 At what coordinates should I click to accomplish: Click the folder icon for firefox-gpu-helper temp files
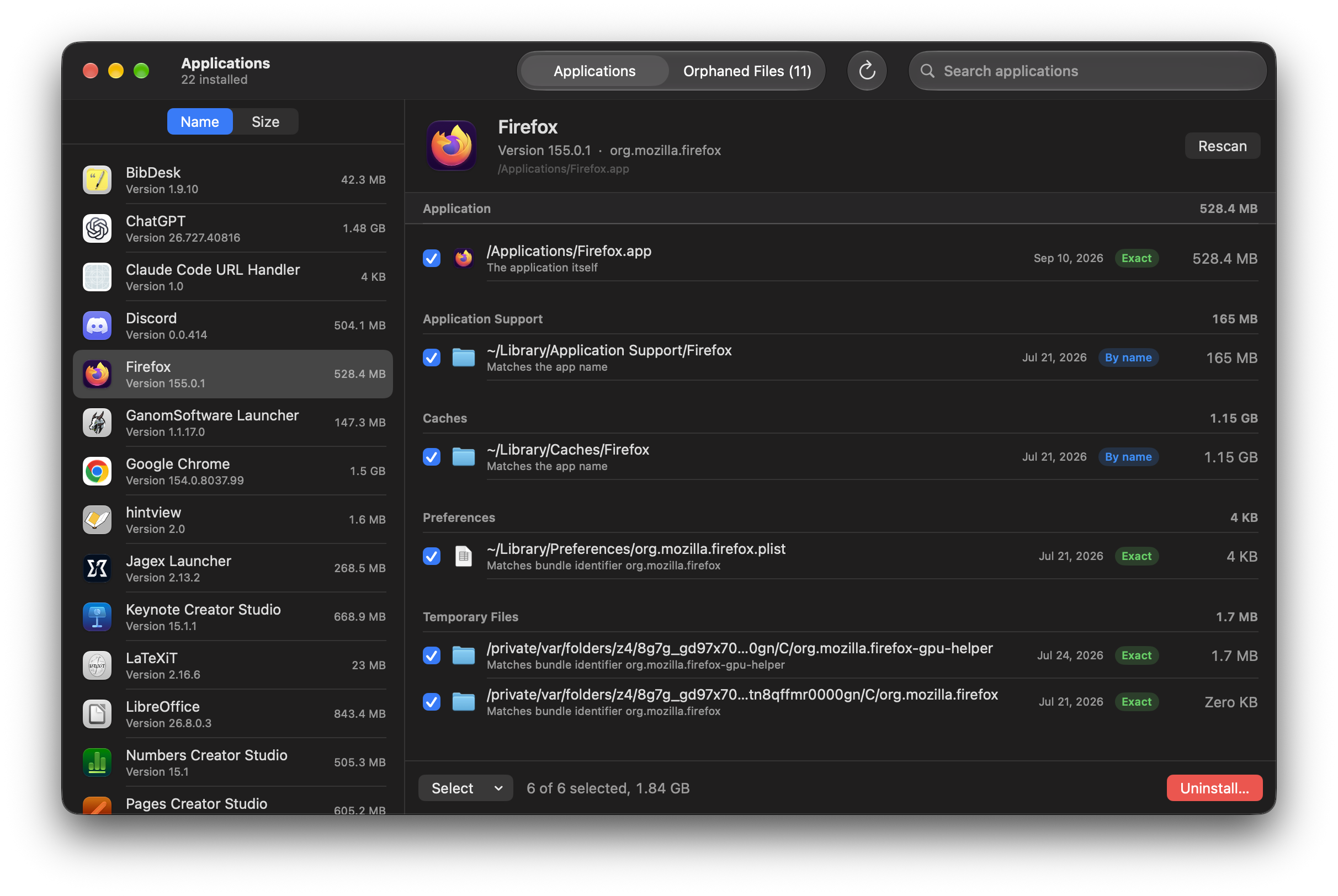(x=464, y=655)
